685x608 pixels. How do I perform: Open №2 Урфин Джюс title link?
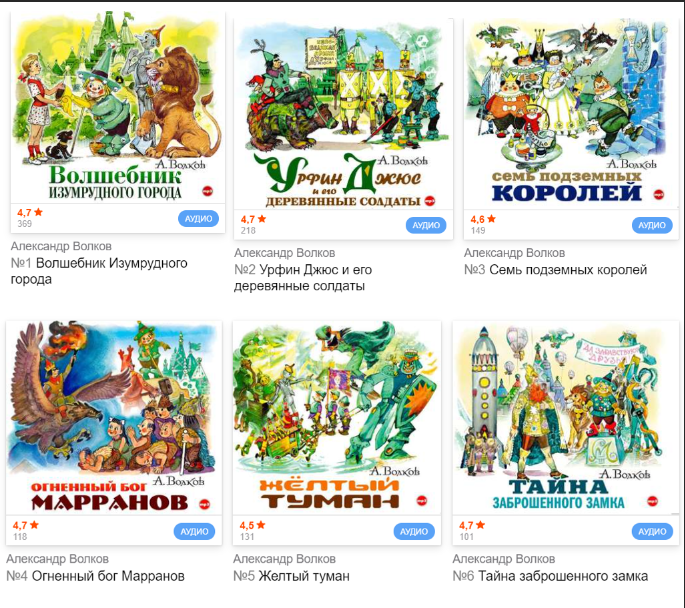tap(303, 278)
